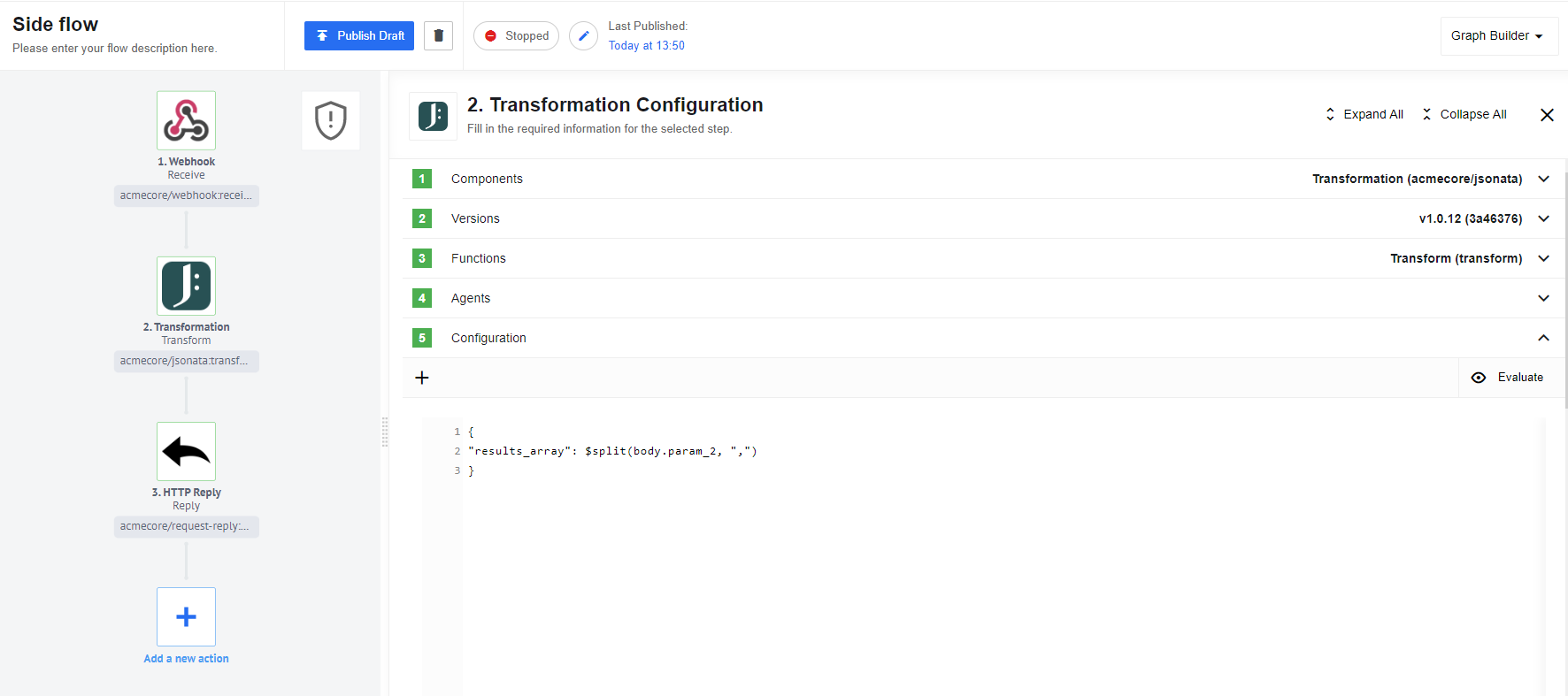Viewport: 1568px width, 696px height.
Task: Click the opening brace on code line 1
Action: click(471, 432)
